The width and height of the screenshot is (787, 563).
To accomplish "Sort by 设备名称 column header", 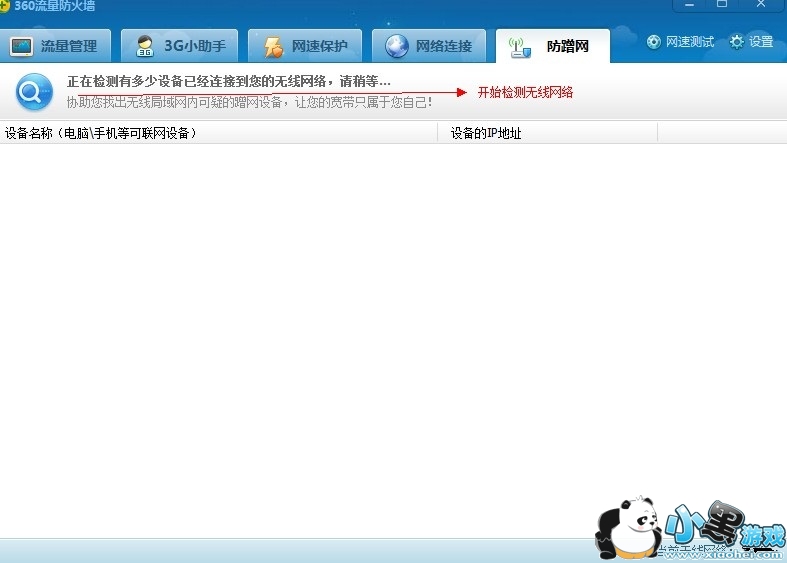I will point(219,133).
